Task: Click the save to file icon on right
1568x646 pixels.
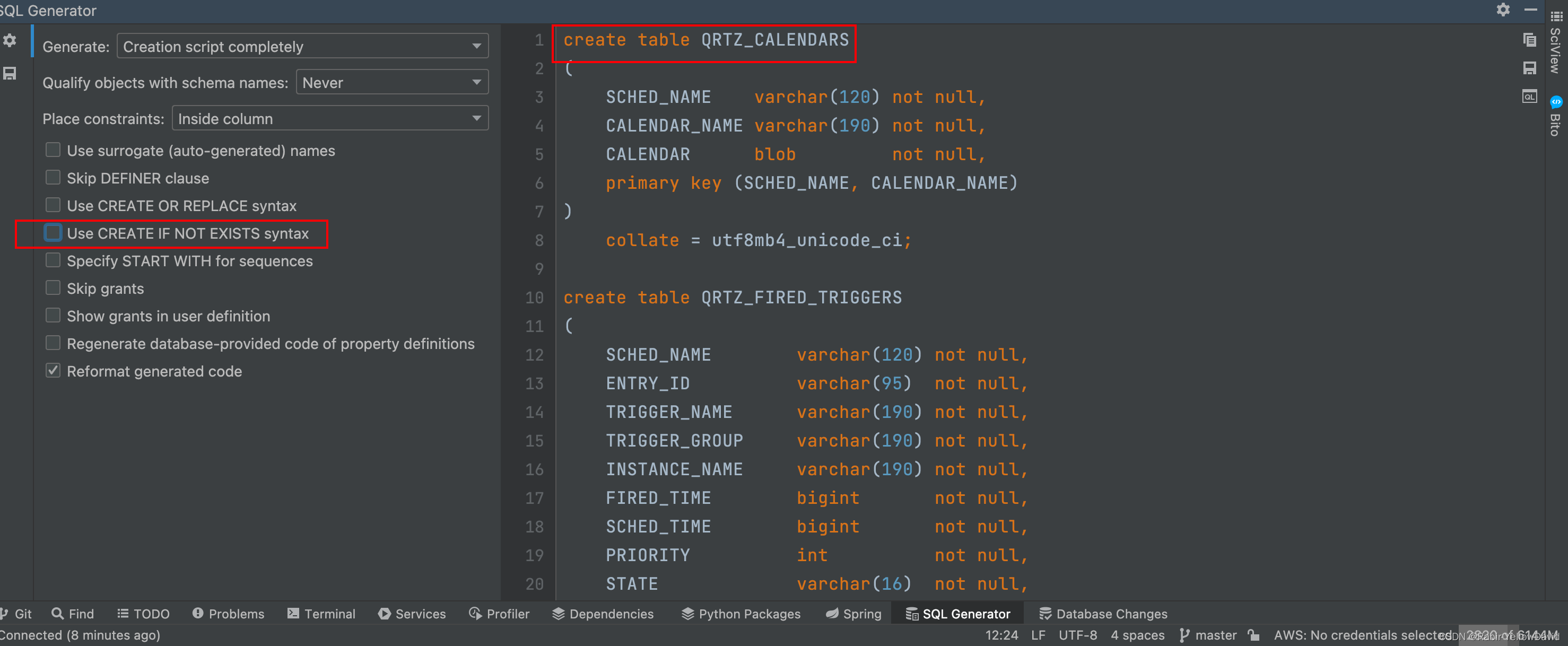Action: pyautogui.click(x=1529, y=68)
